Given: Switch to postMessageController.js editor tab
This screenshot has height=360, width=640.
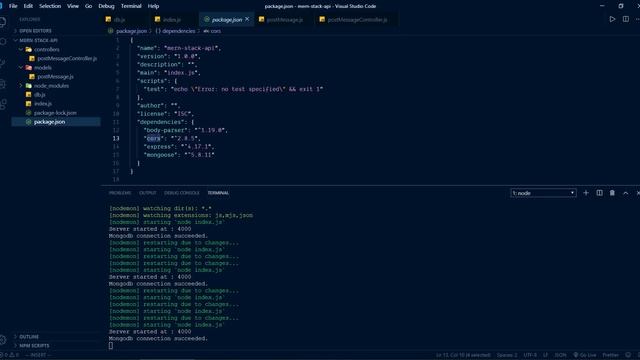Looking at the screenshot, I should [x=357, y=20].
